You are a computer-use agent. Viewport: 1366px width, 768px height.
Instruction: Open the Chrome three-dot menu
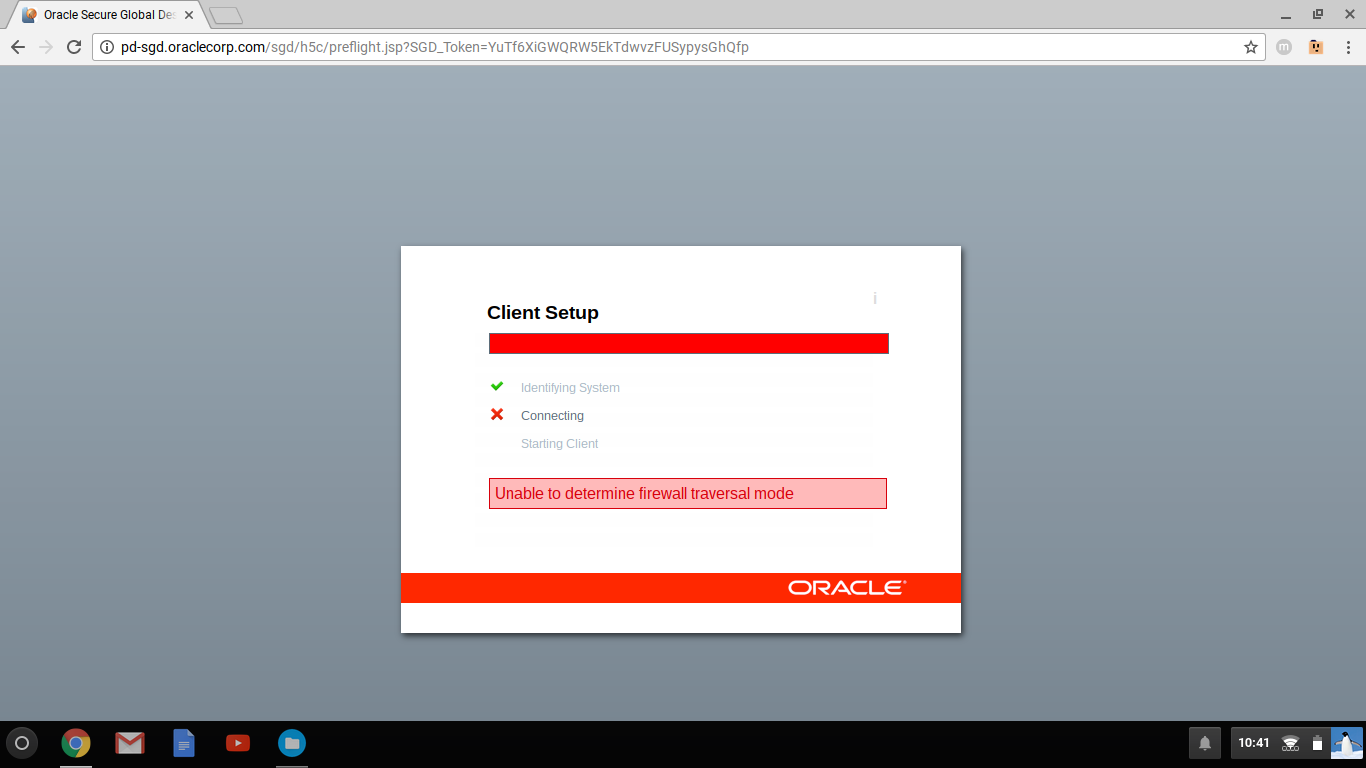pos(1347,47)
